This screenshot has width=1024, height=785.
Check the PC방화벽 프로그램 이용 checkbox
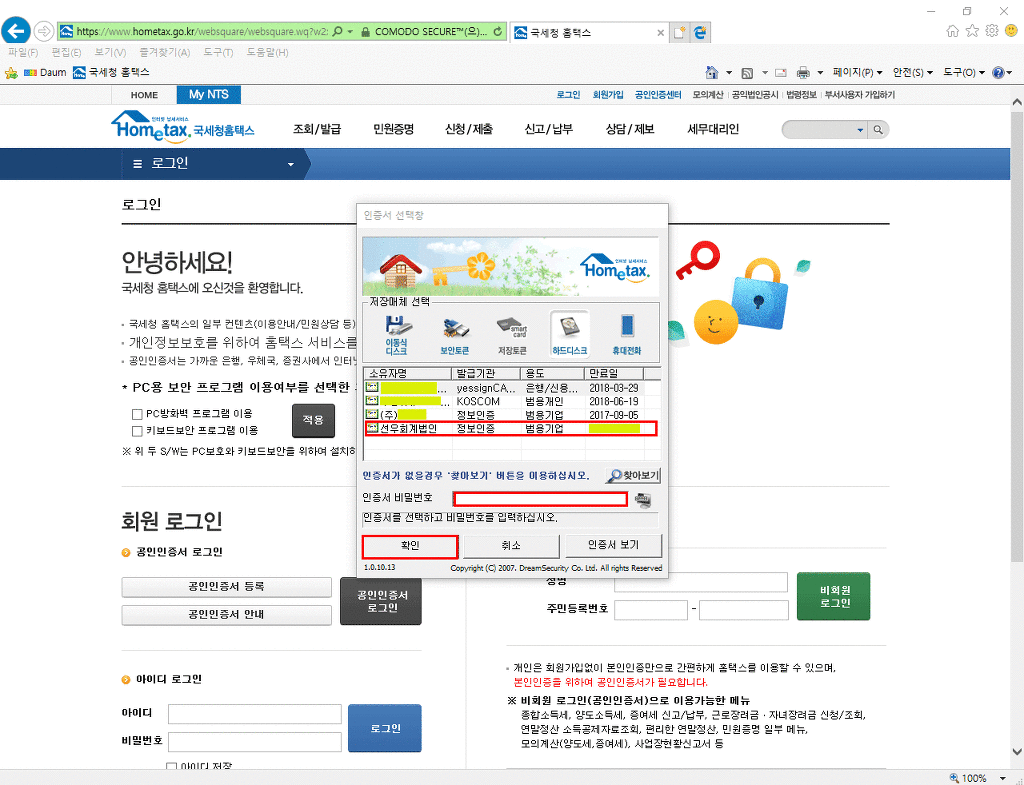137,414
